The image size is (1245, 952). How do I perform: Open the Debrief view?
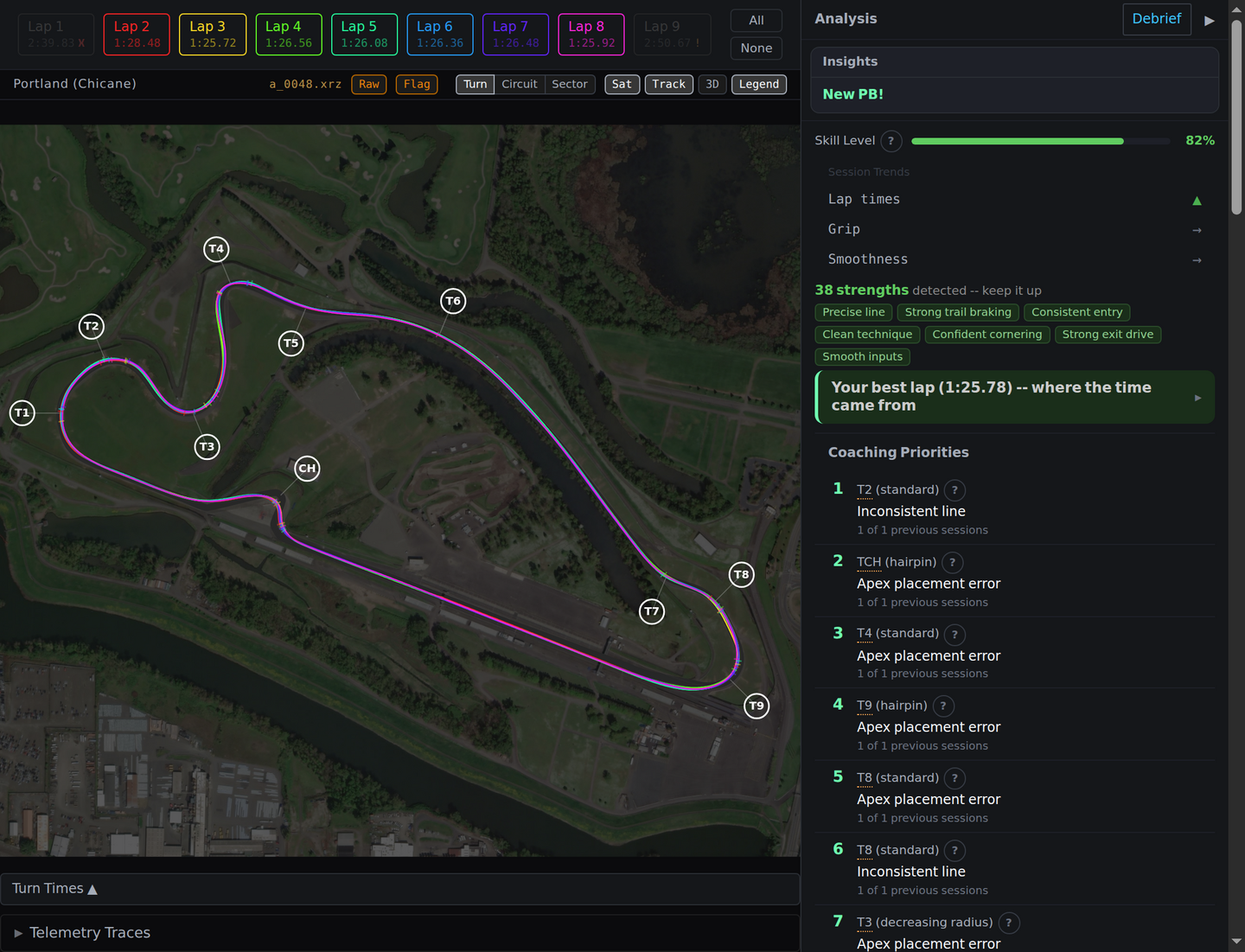pos(1157,18)
